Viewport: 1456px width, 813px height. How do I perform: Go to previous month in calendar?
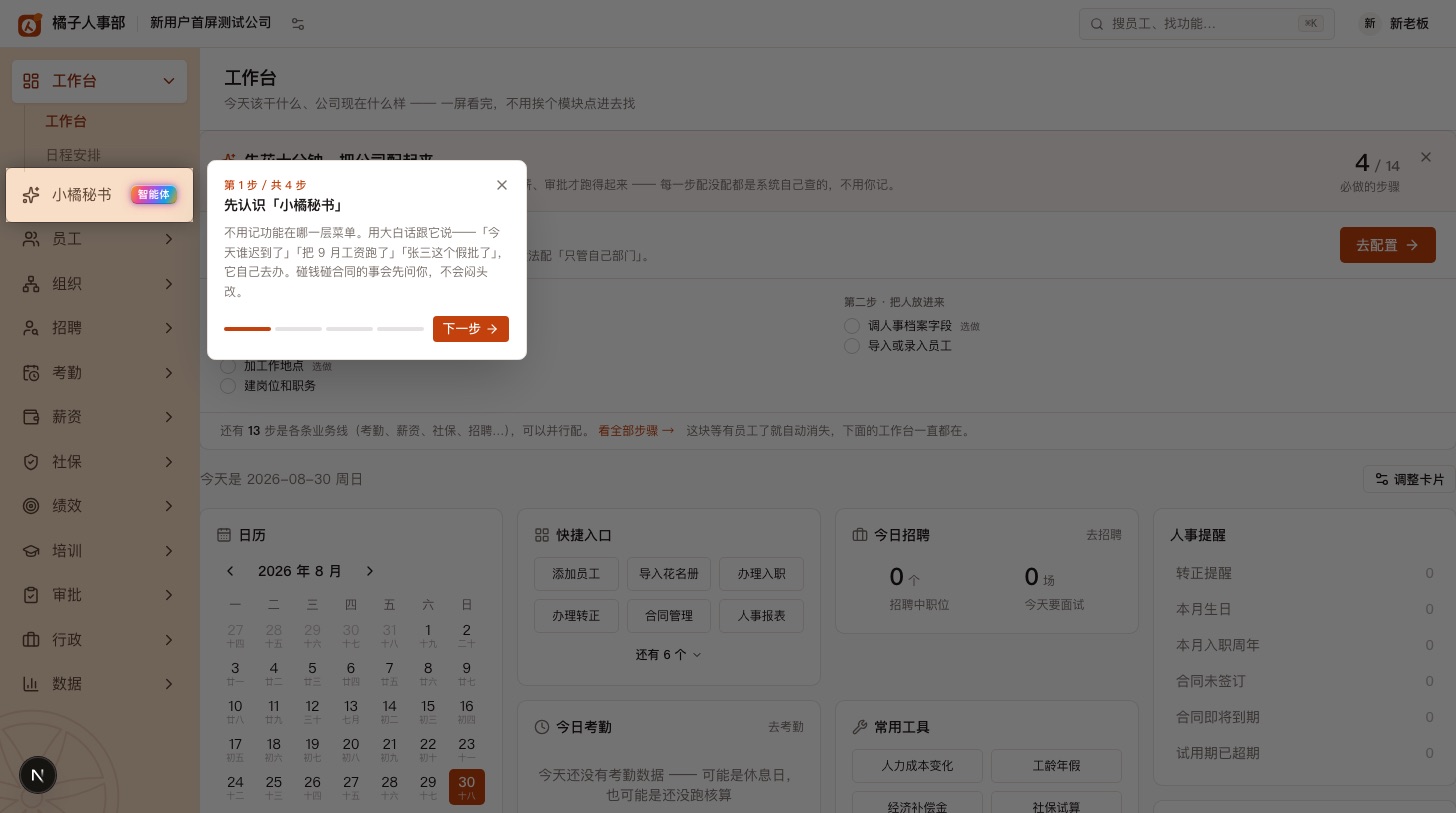(x=230, y=571)
